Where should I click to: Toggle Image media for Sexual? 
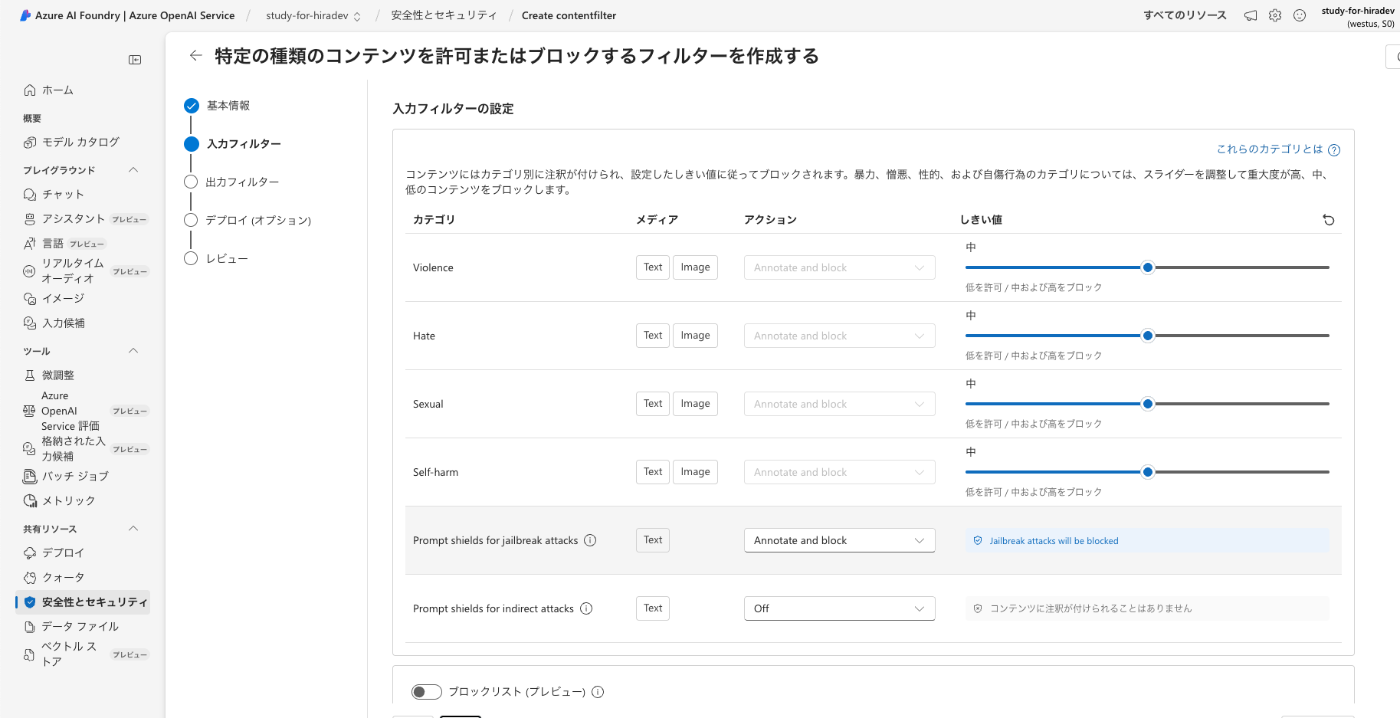(695, 403)
